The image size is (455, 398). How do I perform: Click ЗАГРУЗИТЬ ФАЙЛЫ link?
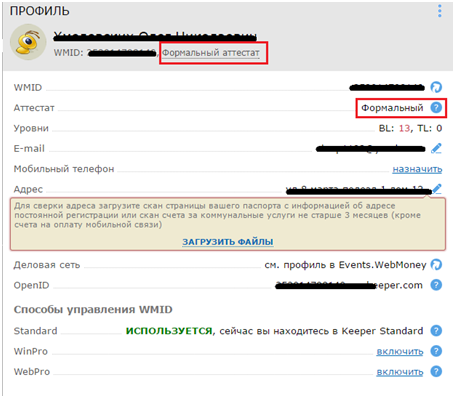point(228,242)
